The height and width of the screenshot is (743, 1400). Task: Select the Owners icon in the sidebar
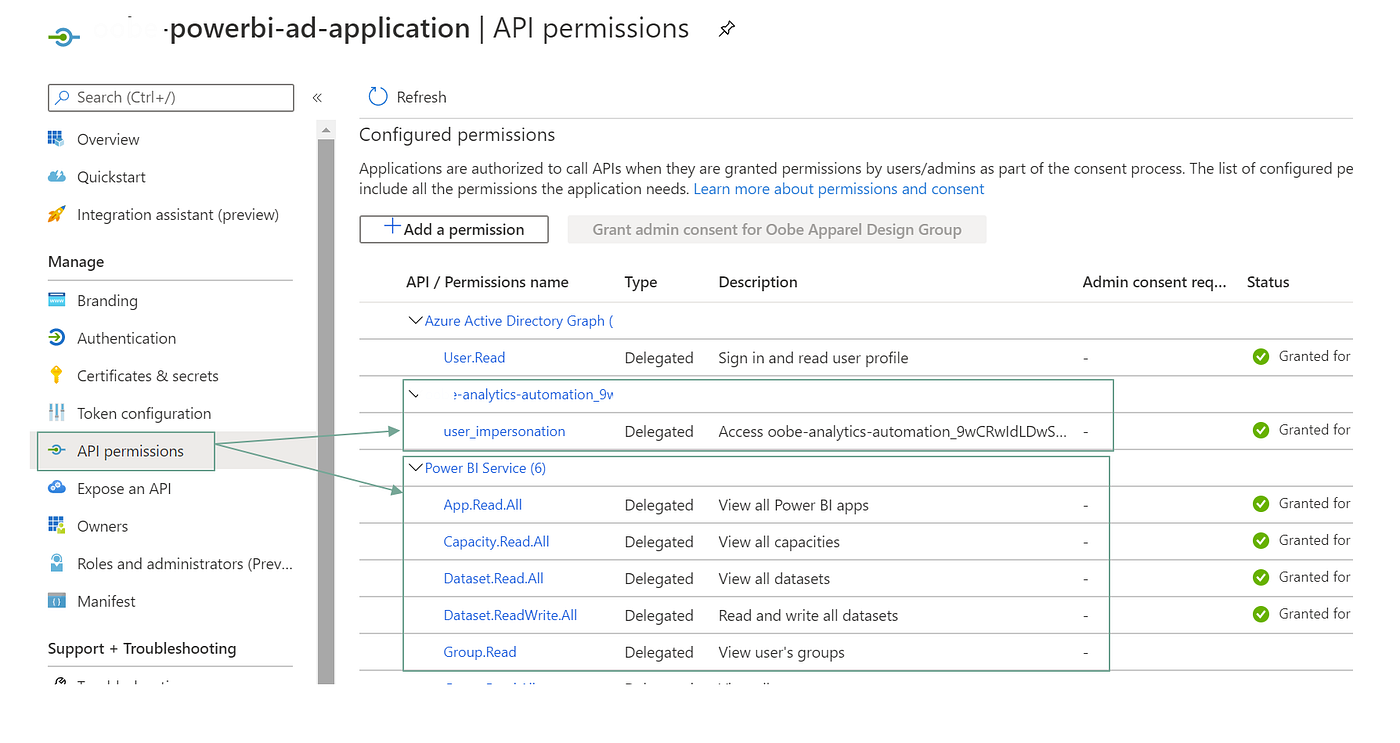coord(58,525)
